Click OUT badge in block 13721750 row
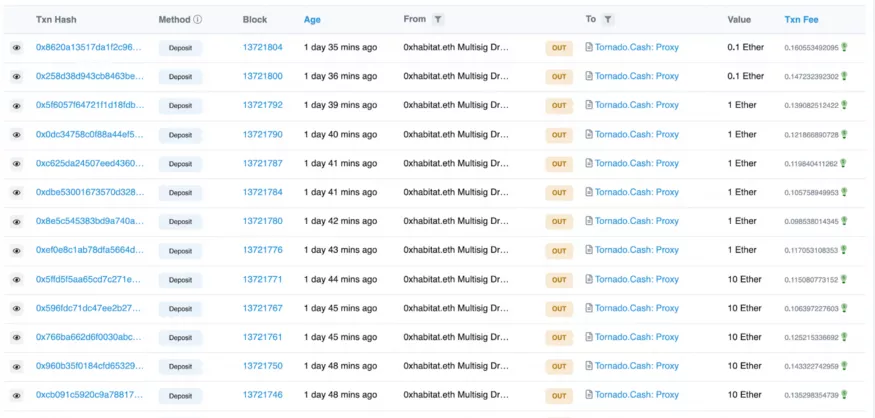875x418 pixels. click(559, 367)
